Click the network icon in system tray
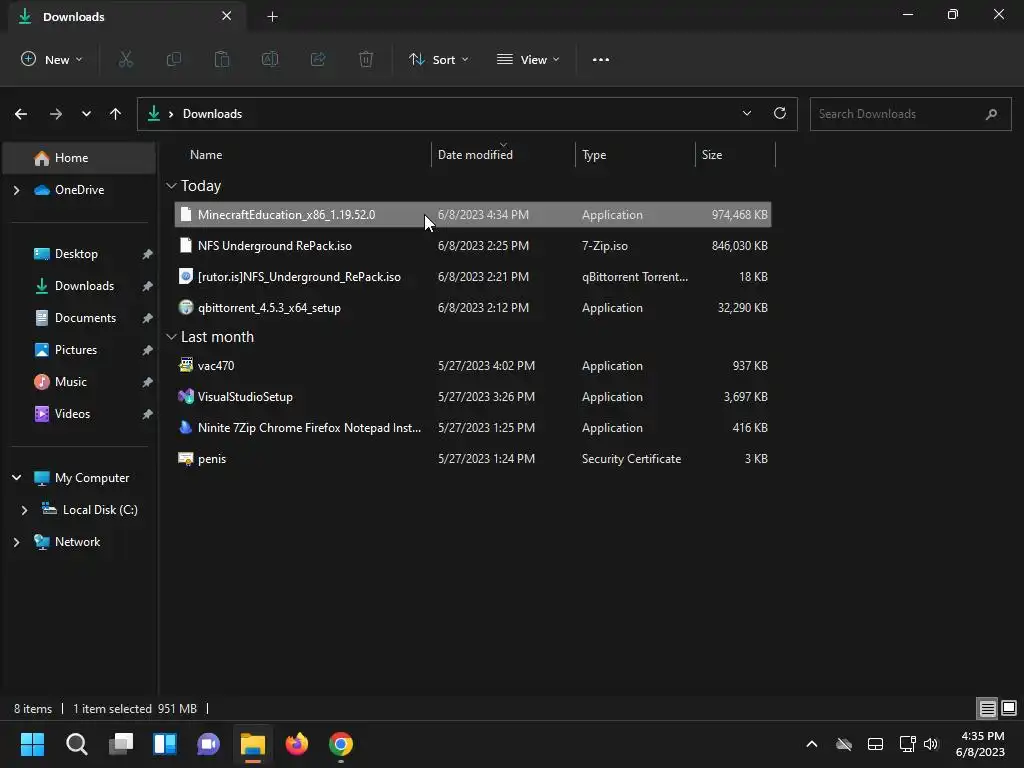The image size is (1024, 768). (x=907, y=744)
